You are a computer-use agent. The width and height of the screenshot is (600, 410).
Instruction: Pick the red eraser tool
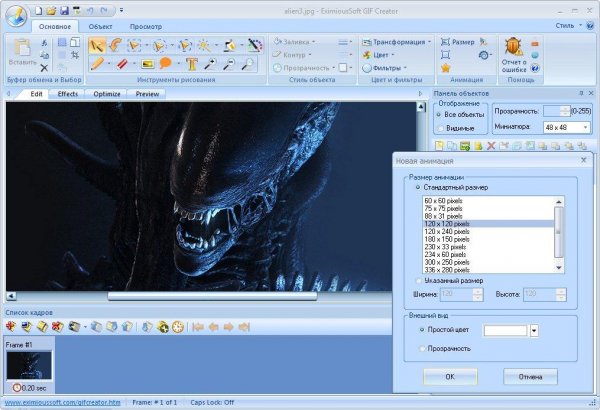[x=122, y=64]
